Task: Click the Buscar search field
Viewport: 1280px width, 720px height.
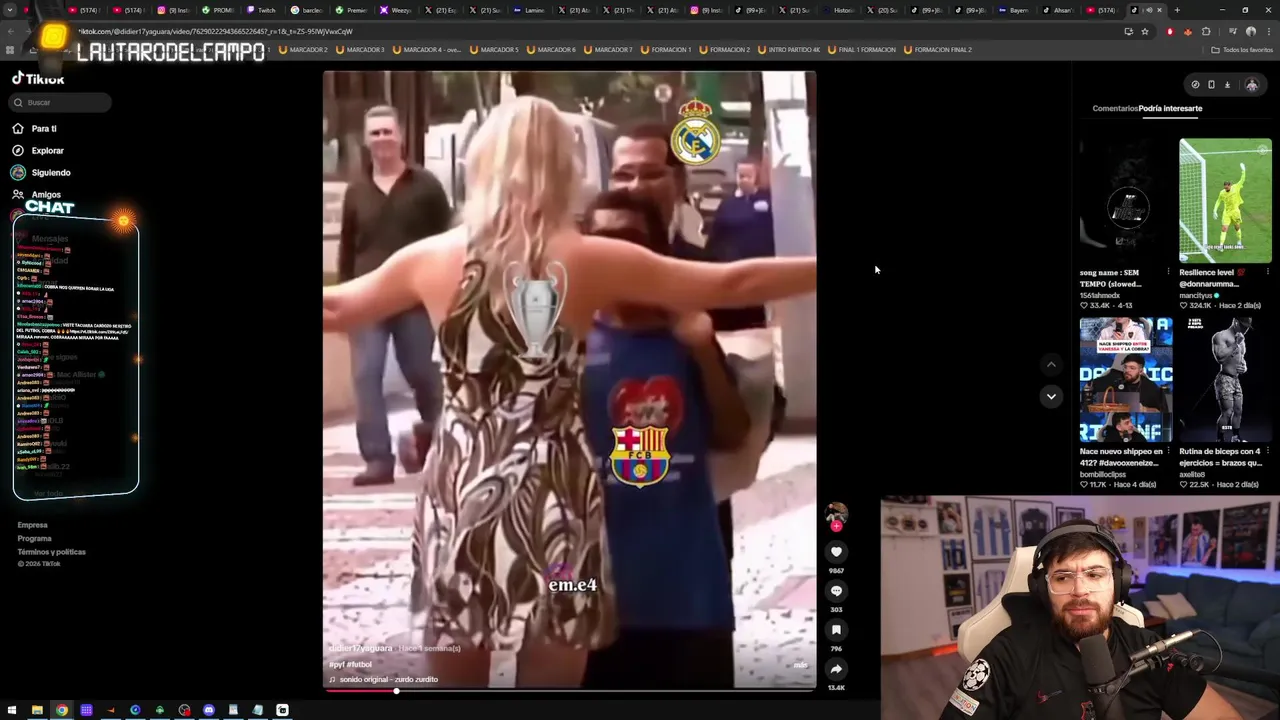Action: (x=61, y=102)
